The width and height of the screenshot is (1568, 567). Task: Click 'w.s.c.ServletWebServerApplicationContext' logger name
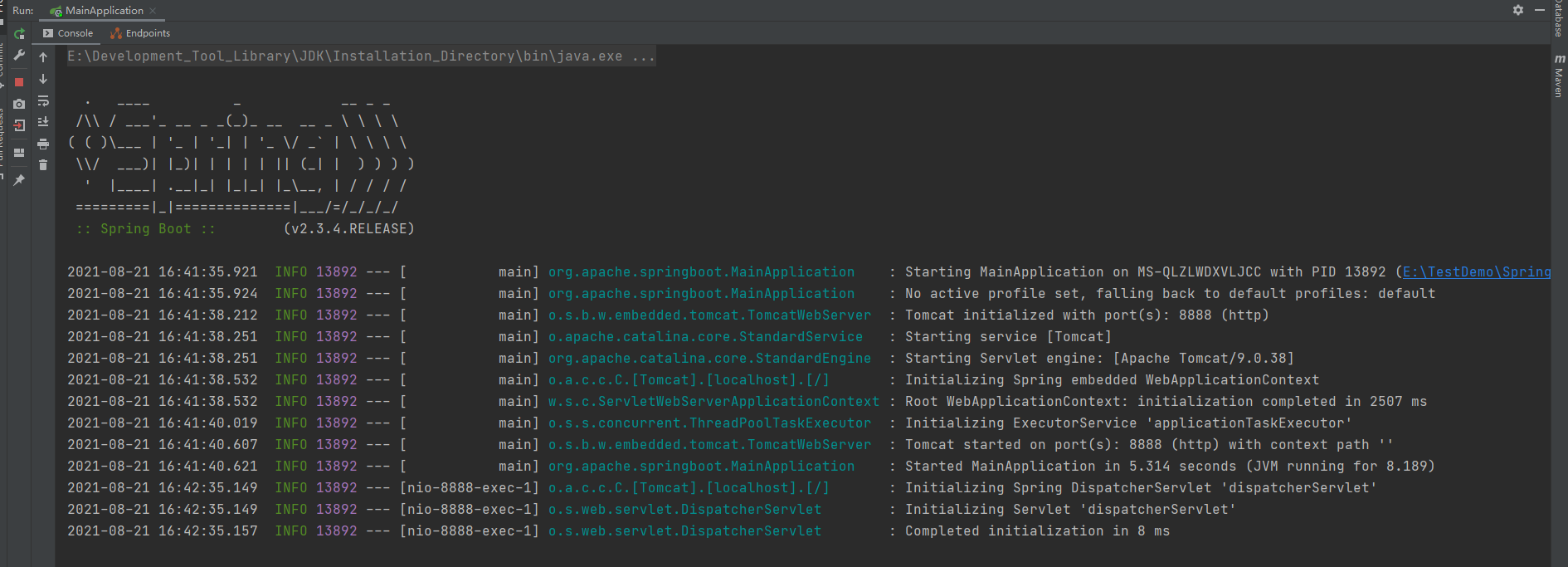713,402
